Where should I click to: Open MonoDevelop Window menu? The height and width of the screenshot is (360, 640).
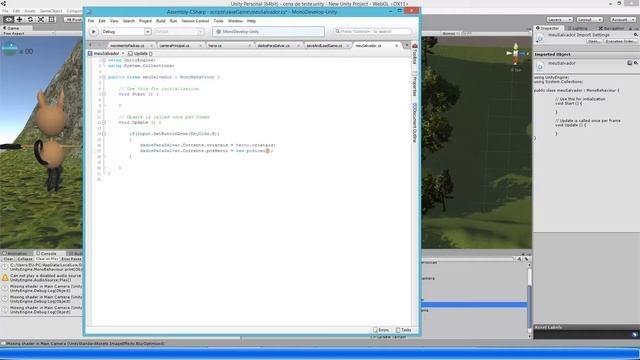(235, 21)
